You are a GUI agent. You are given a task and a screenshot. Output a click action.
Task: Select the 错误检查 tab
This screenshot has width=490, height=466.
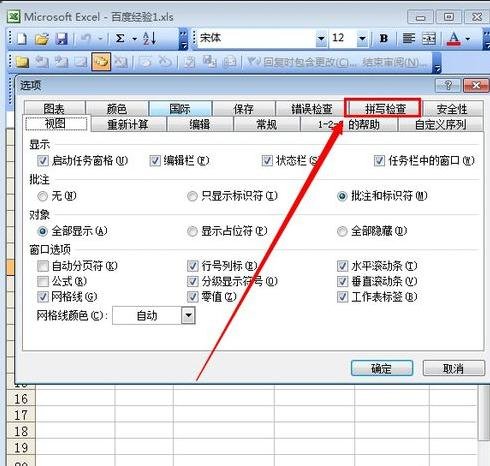click(x=311, y=109)
